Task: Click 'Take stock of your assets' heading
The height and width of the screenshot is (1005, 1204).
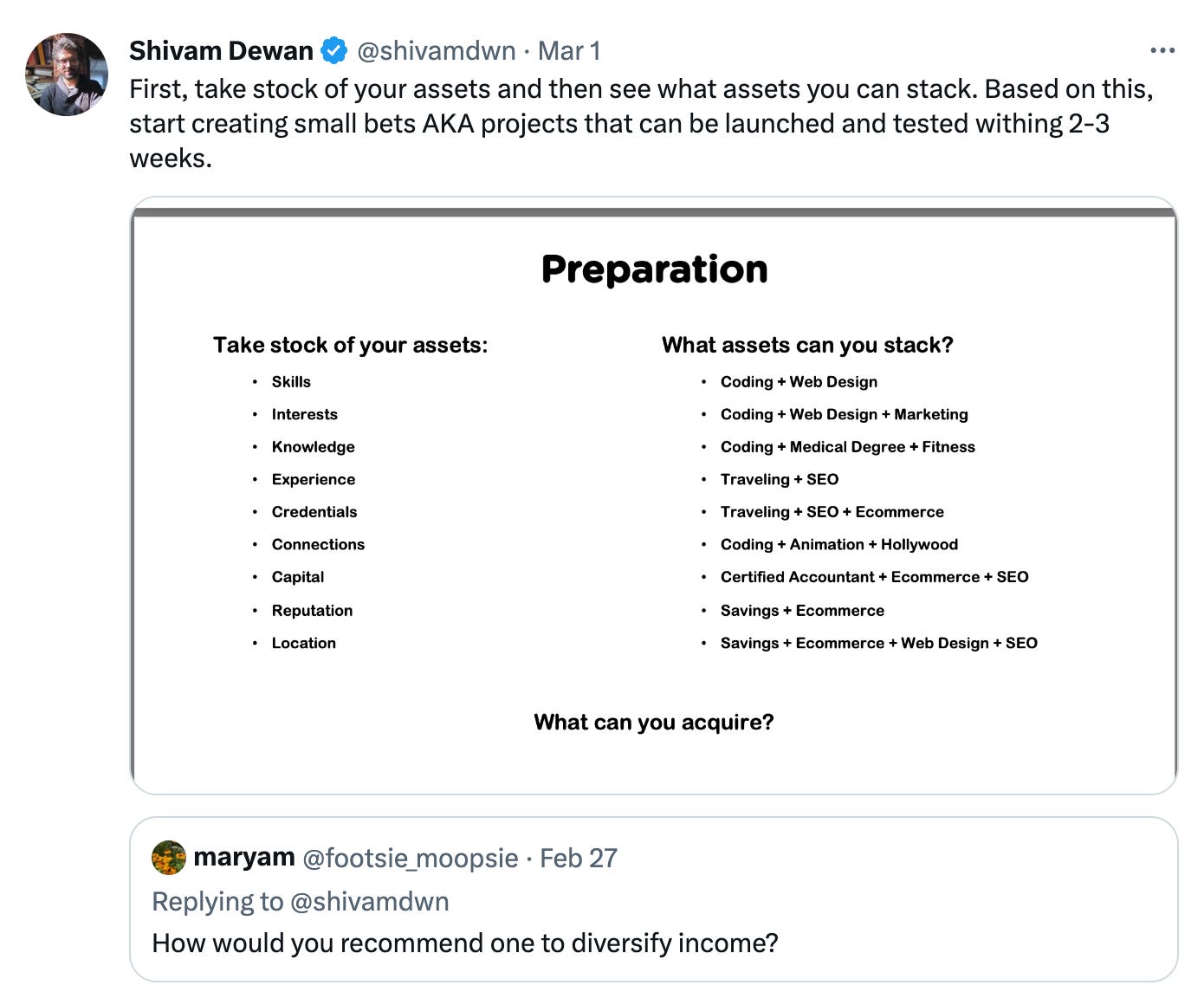Action: click(351, 345)
